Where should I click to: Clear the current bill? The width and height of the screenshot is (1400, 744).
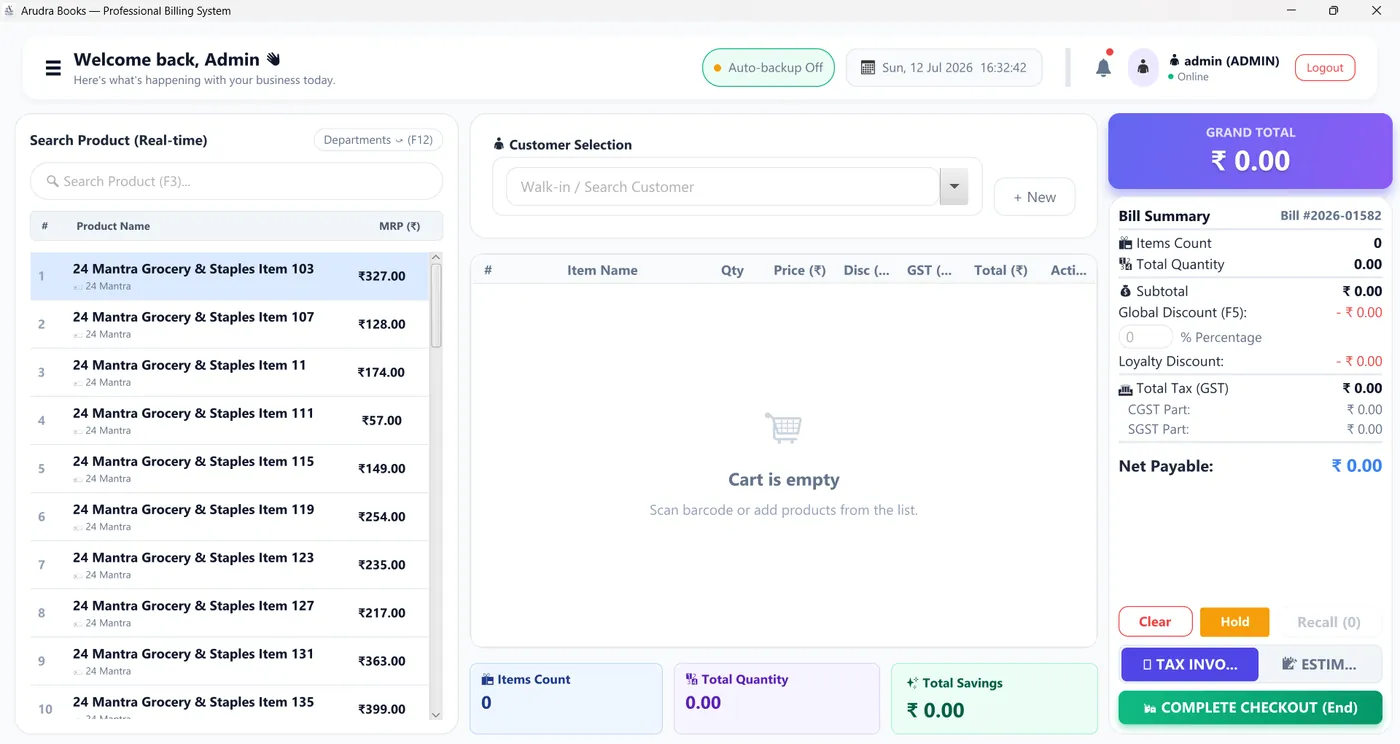pyautogui.click(x=1155, y=622)
